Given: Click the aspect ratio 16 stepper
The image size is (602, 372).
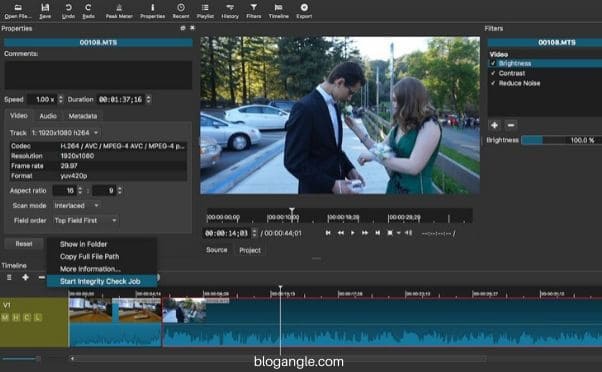Looking at the screenshot, I should pyautogui.click(x=80, y=190).
